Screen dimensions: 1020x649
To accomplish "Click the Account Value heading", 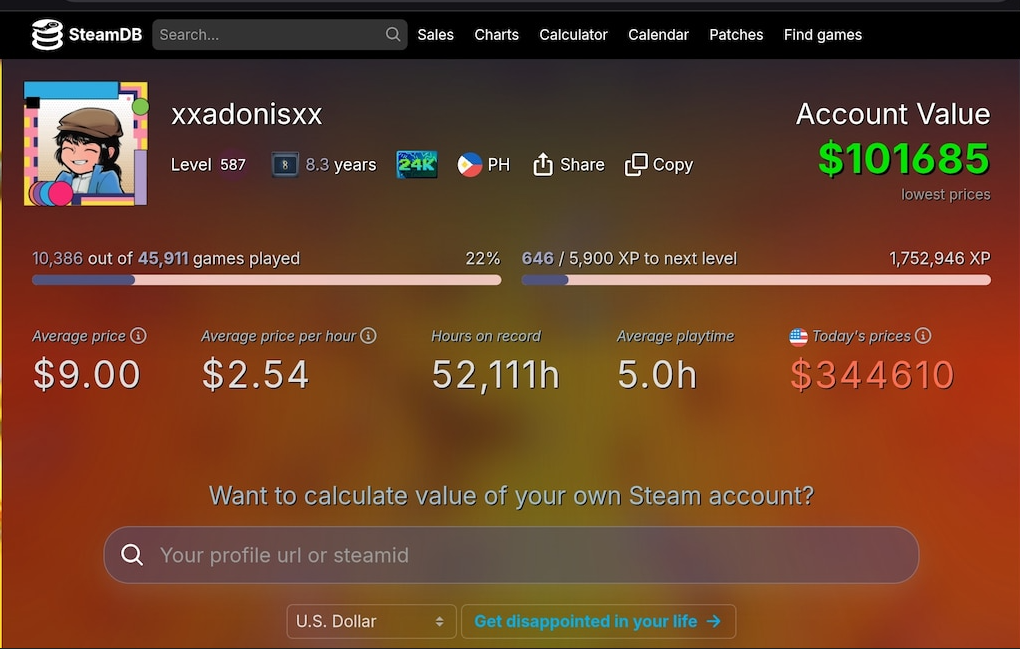I will (893, 114).
